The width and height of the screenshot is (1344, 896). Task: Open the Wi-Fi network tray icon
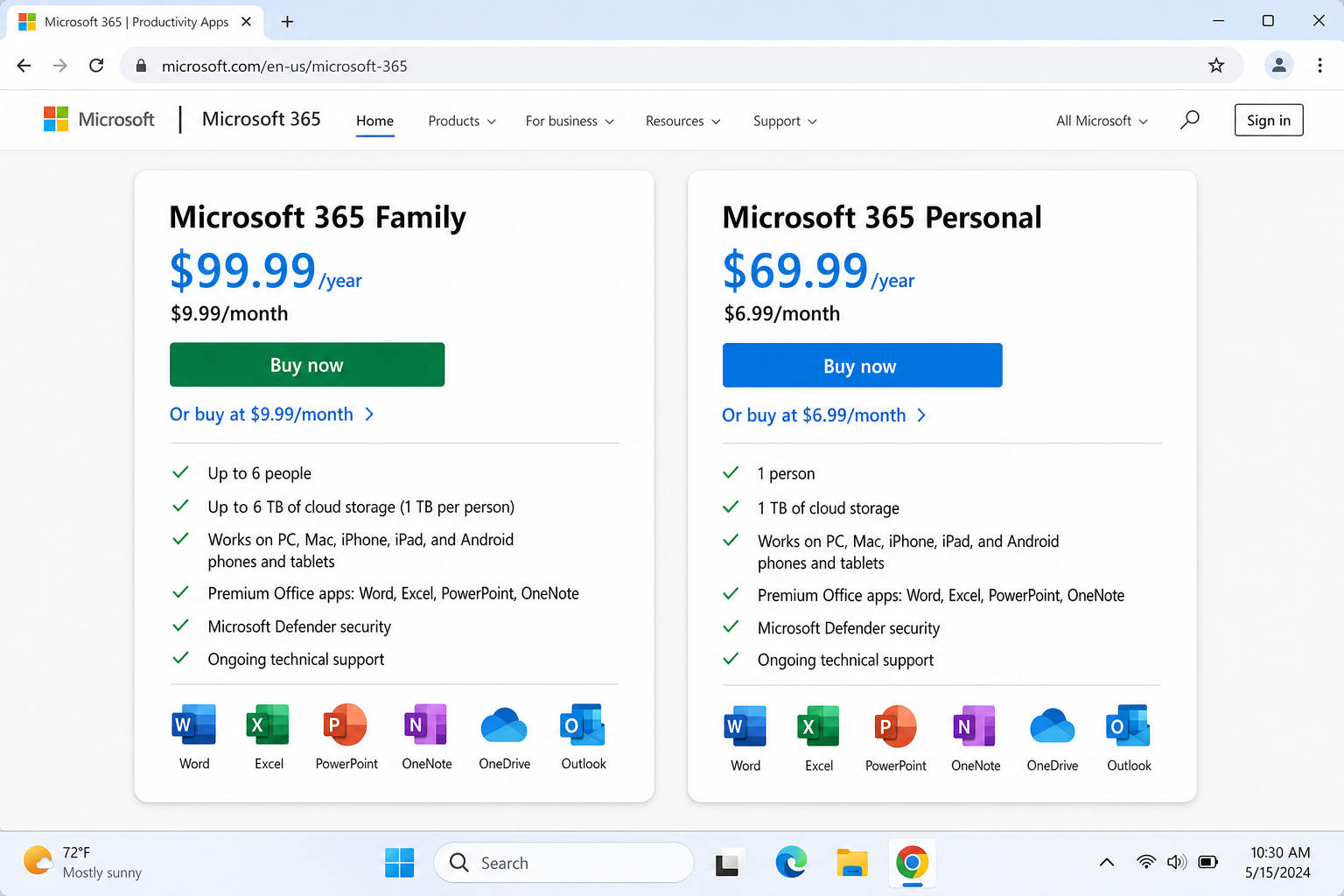coord(1145,862)
